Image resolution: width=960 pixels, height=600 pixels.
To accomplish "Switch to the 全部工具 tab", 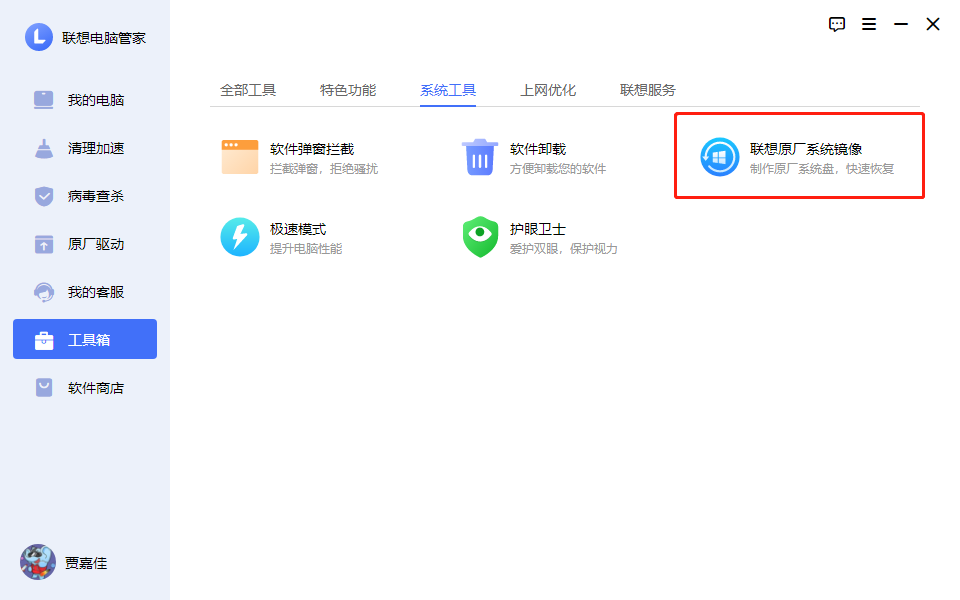I will point(248,90).
